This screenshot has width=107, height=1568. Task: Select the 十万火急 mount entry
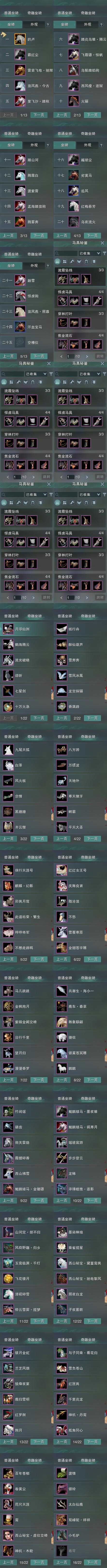point(27,707)
